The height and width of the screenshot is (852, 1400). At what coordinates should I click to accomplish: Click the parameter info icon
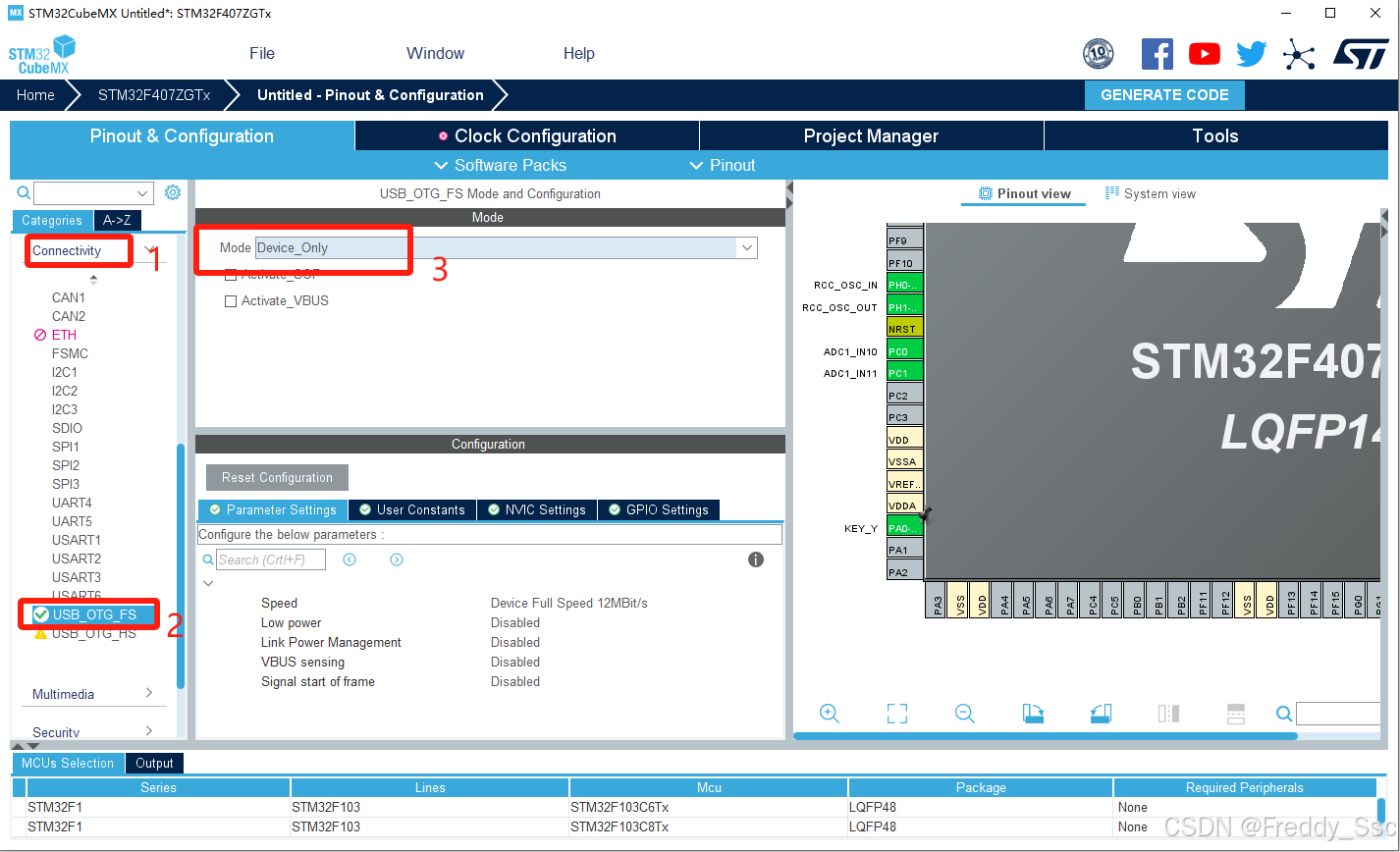[756, 559]
